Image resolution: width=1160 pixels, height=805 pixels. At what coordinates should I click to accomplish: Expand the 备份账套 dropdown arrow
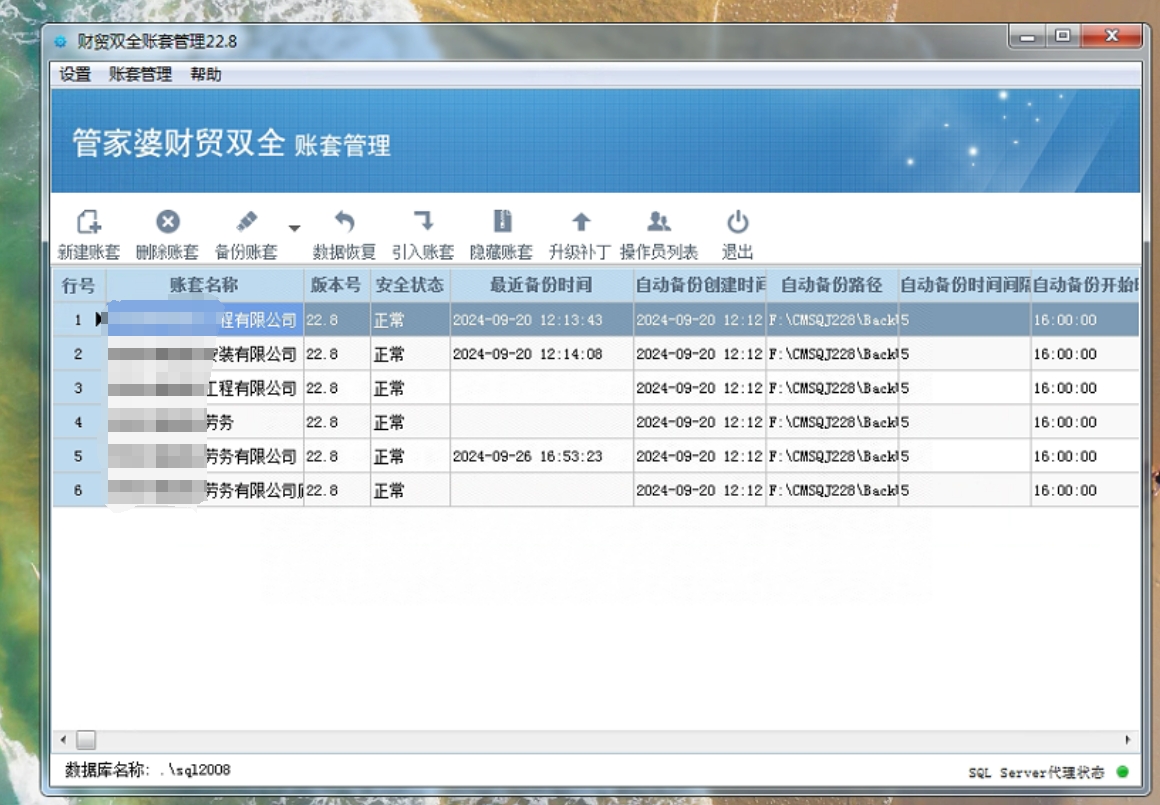tap(294, 228)
